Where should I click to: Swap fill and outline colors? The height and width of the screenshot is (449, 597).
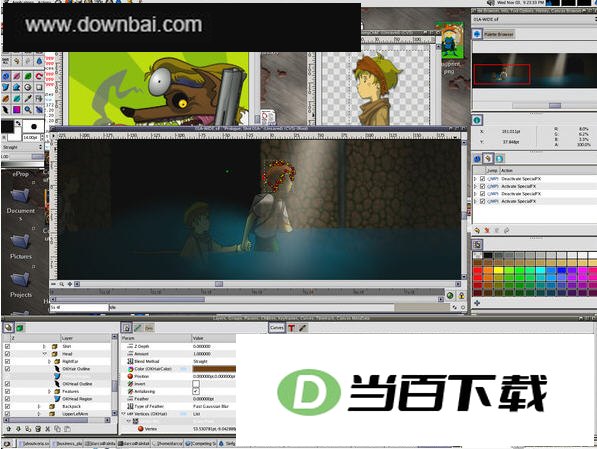(18, 123)
